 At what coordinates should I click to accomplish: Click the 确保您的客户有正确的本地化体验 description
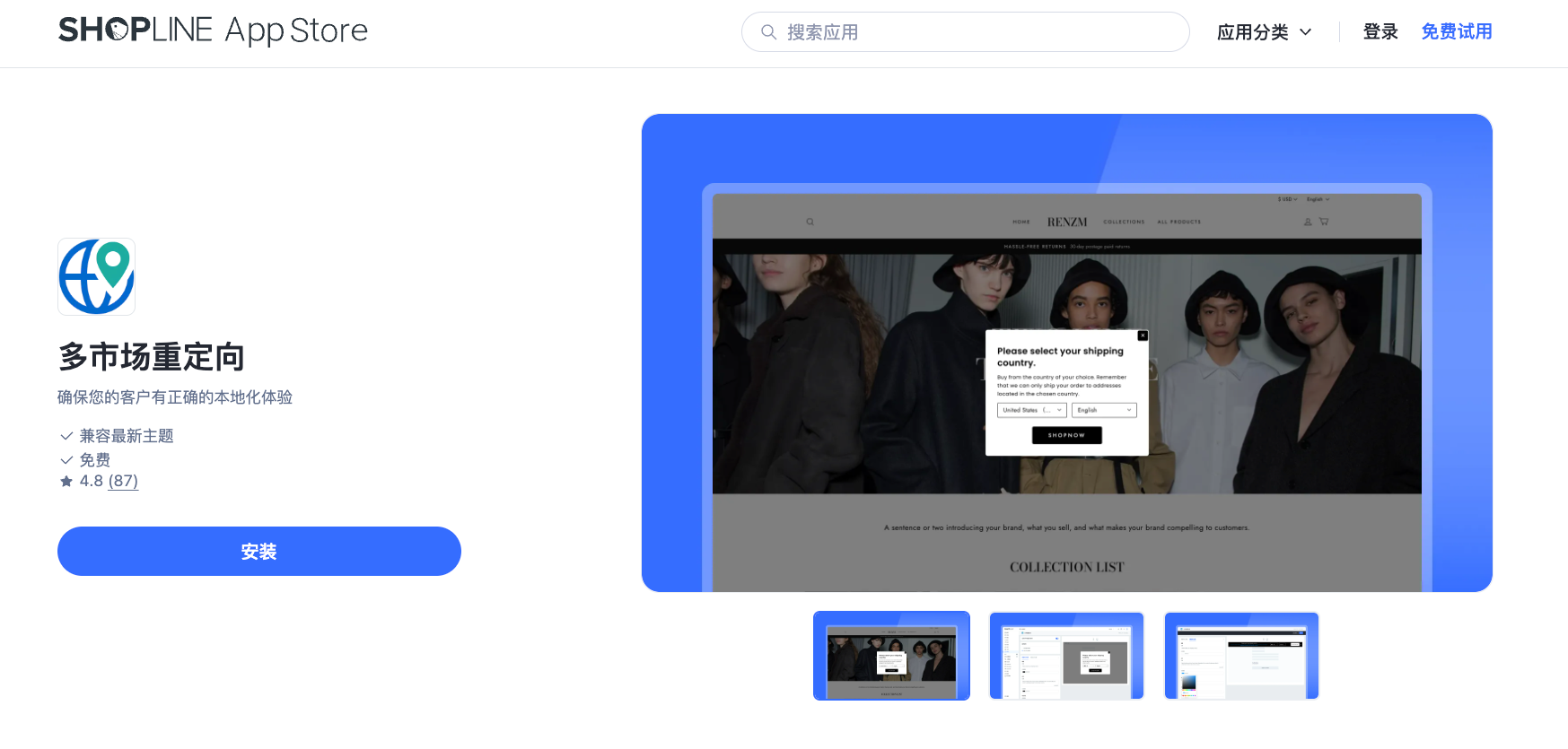175,397
